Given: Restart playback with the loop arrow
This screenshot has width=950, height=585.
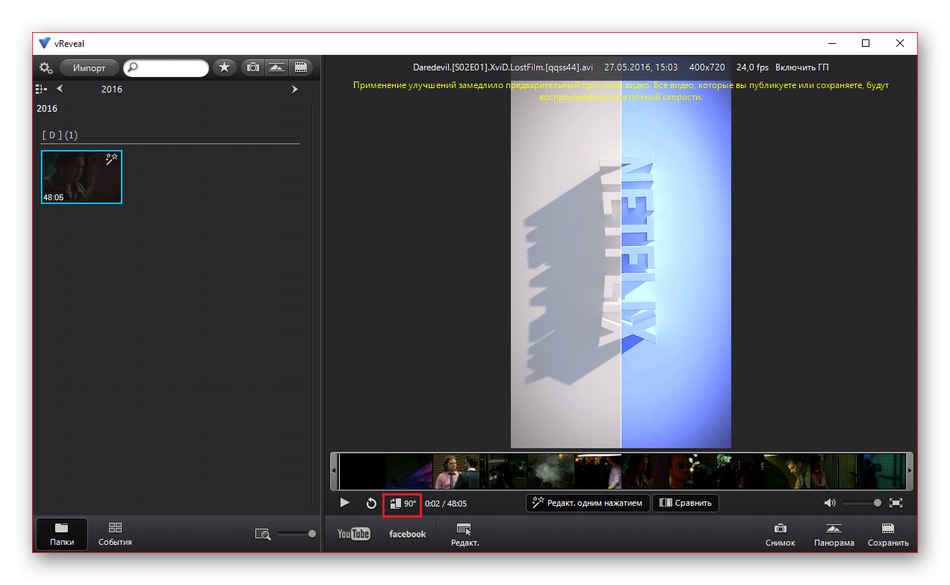Looking at the screenshot, I should (x=371, y=503).
